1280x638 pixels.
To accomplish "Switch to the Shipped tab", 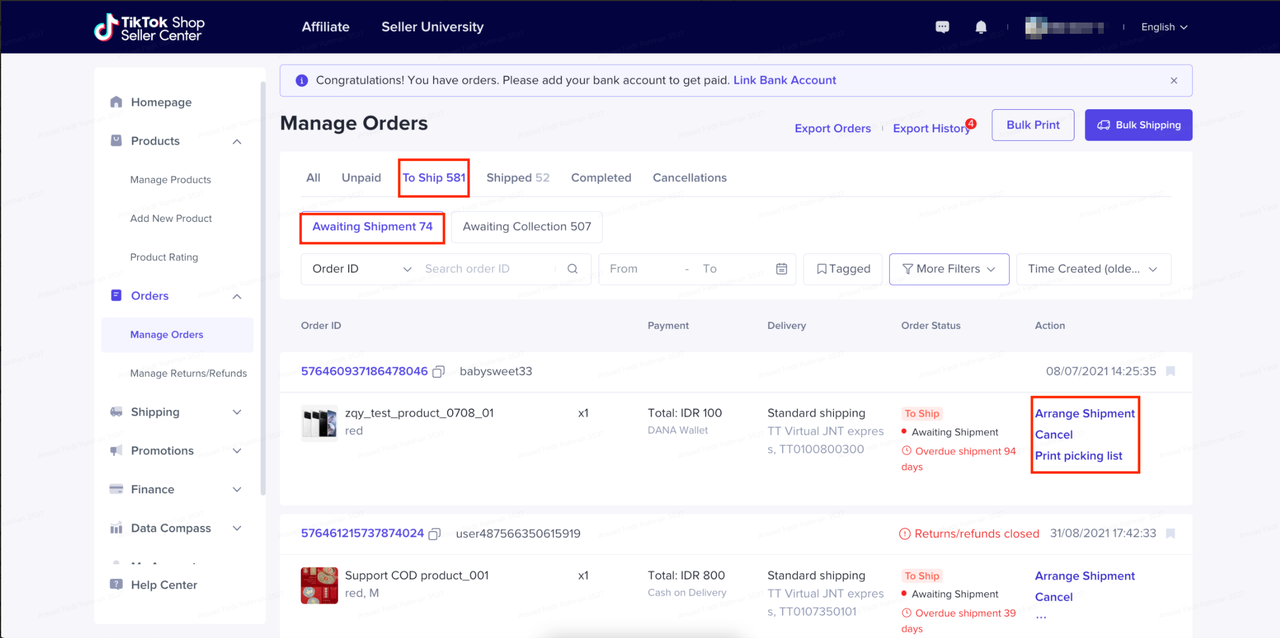I will pos(517,178).
